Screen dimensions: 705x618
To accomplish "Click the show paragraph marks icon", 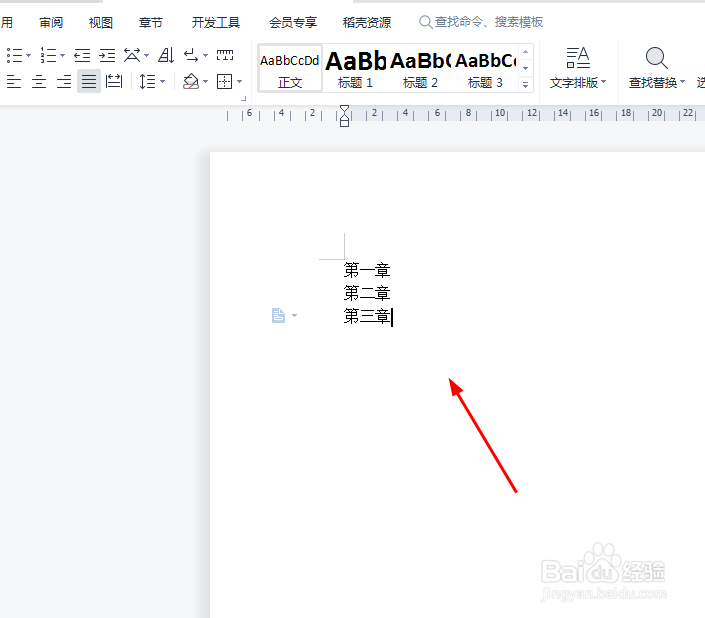I will [x=192, y=55].
